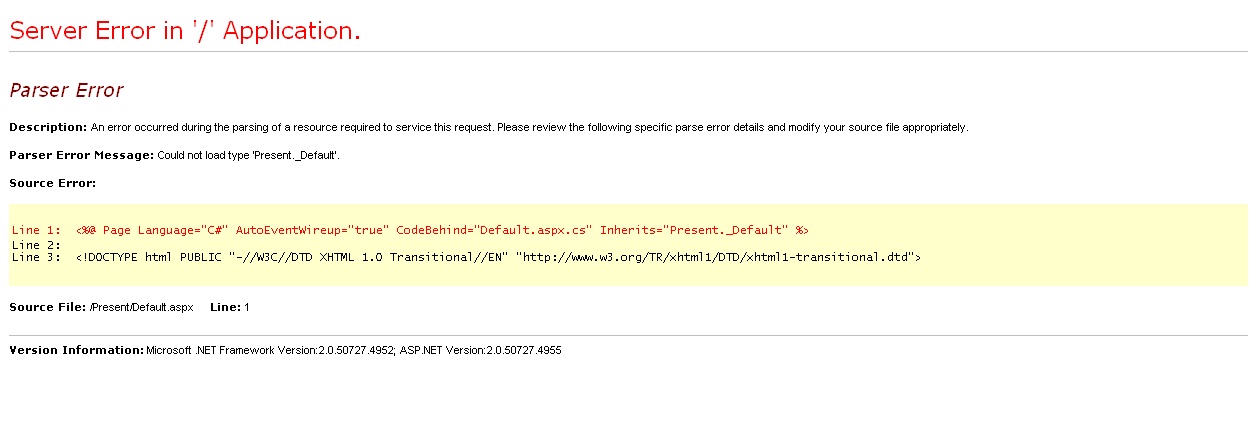Click the bold "Line:" label beside the file path
This screenshot has width=1256, height=438.
(225, 307)
